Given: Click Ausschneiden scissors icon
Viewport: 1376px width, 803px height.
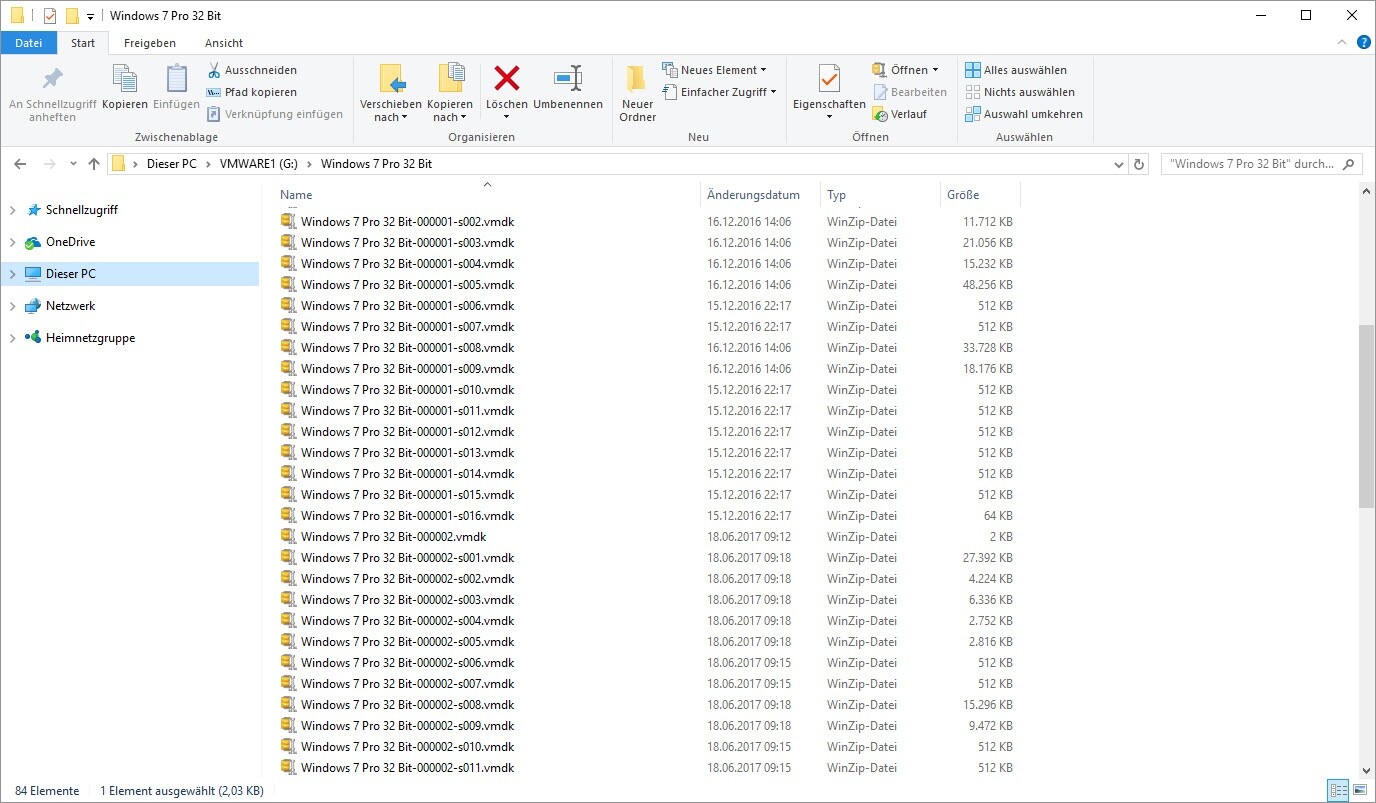Looking at the screenshot, I should pos(214,70).
